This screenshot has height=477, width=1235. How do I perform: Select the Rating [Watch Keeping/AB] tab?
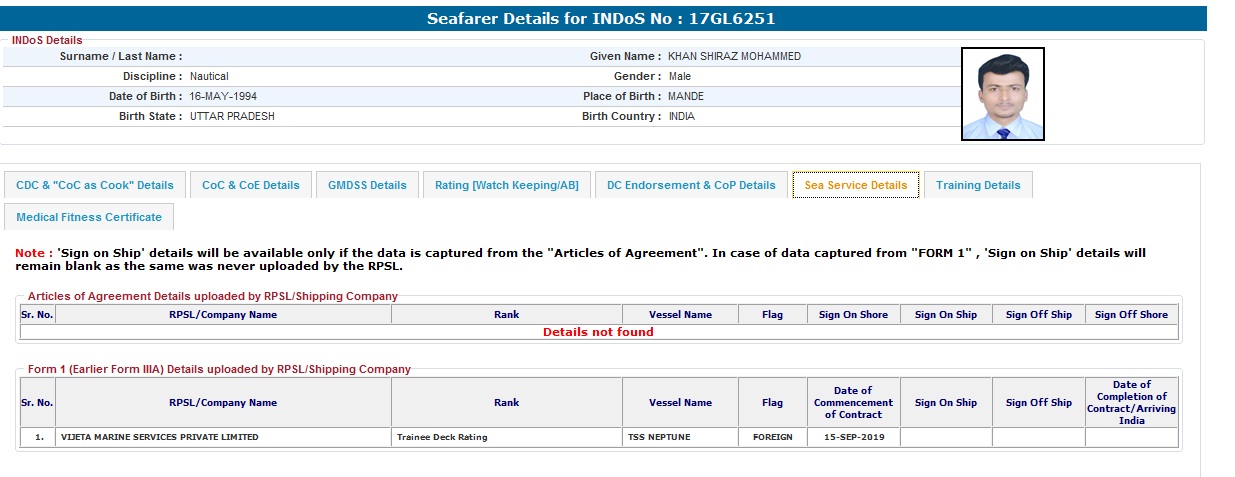point(506,185)
